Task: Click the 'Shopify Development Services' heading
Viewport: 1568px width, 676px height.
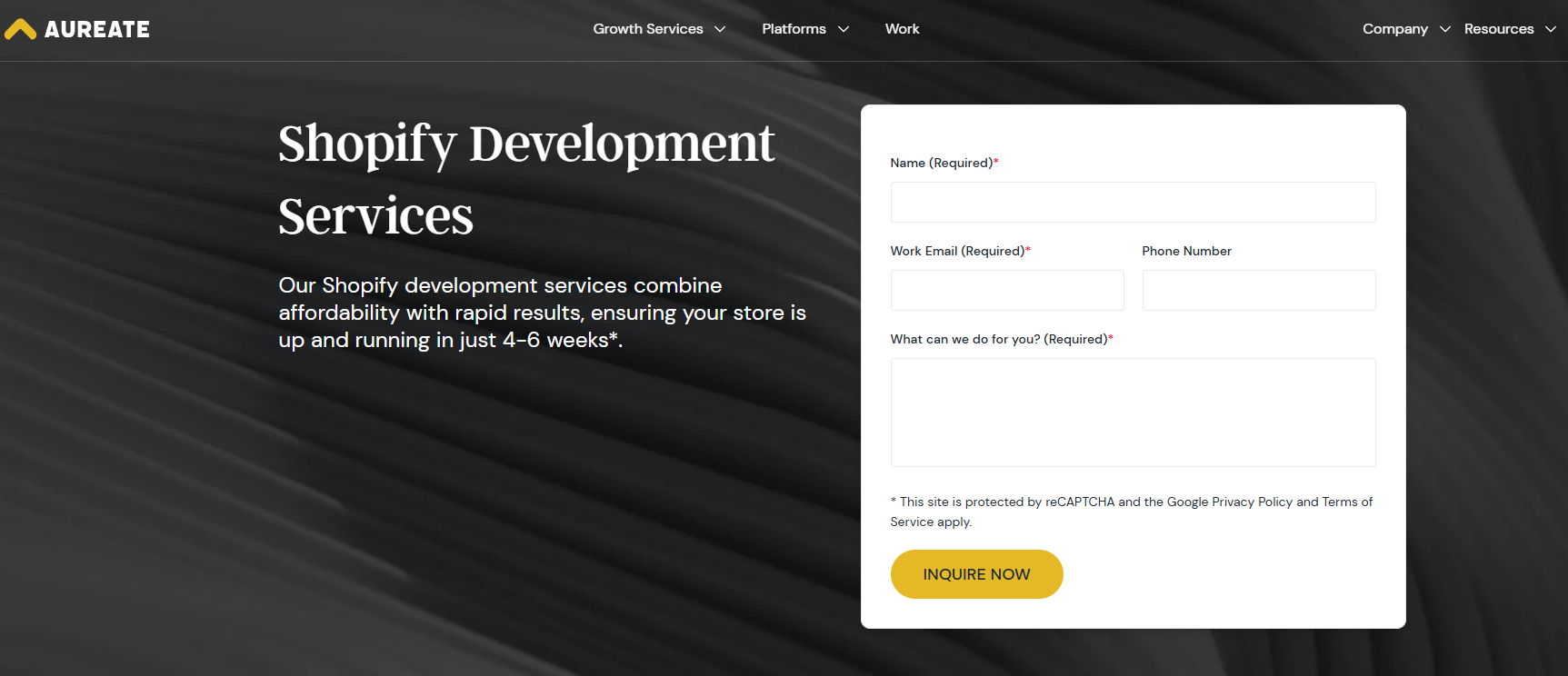Action: tap(526, 179)
